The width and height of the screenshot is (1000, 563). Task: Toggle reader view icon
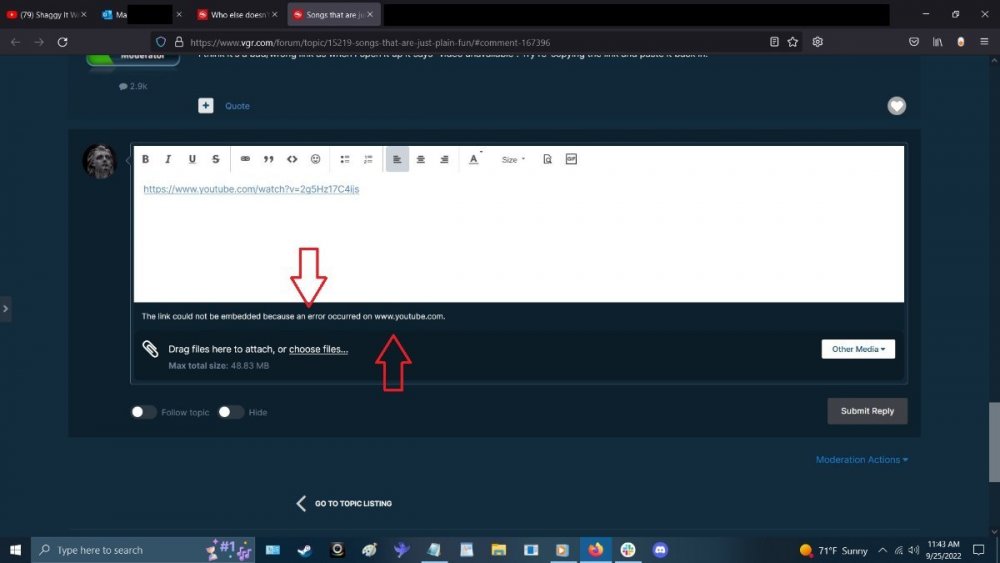(x=774, y=42)
